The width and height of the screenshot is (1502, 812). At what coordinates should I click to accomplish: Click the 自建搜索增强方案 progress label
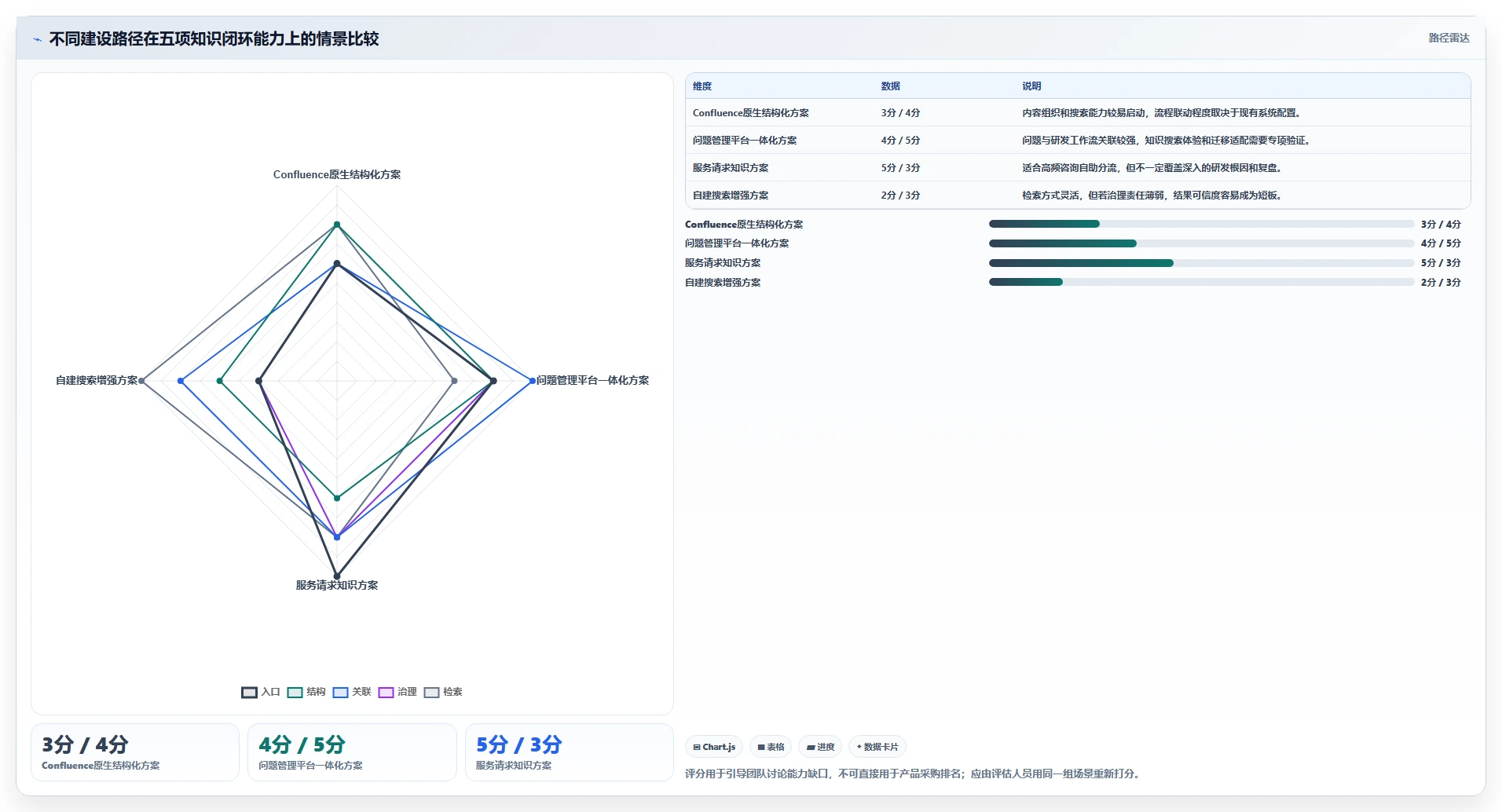click(x=723, y=283)
